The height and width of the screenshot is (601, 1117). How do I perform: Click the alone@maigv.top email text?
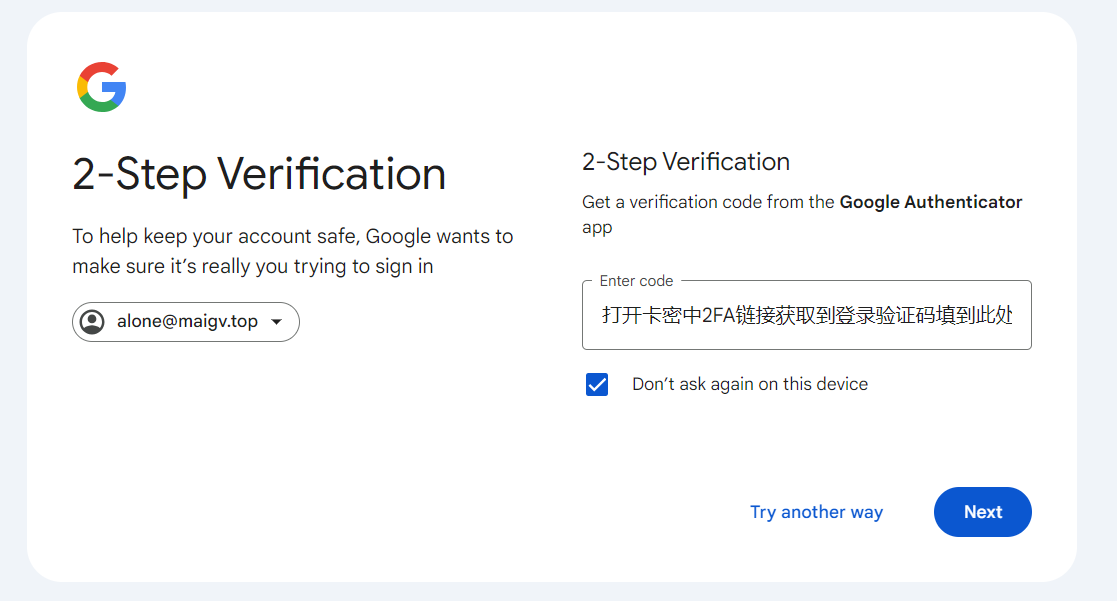click(187, 322)
